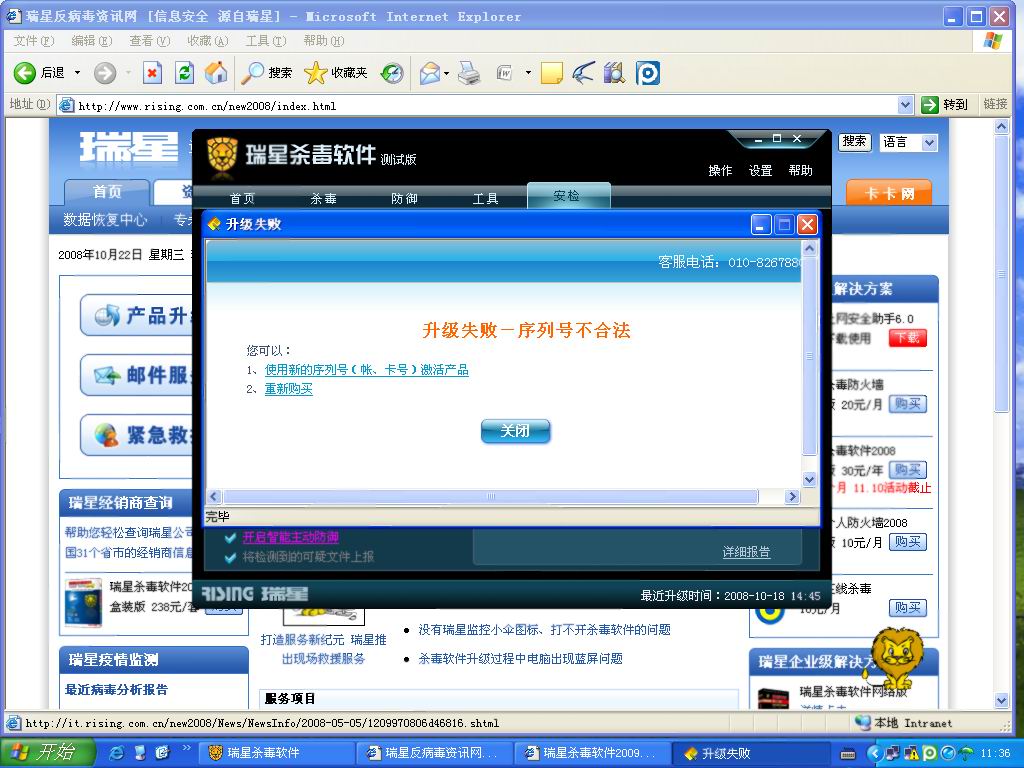Switch to the 杀毒 tab in Rising
Viewport: 1024px width, 768px height.
click(323, 199)
